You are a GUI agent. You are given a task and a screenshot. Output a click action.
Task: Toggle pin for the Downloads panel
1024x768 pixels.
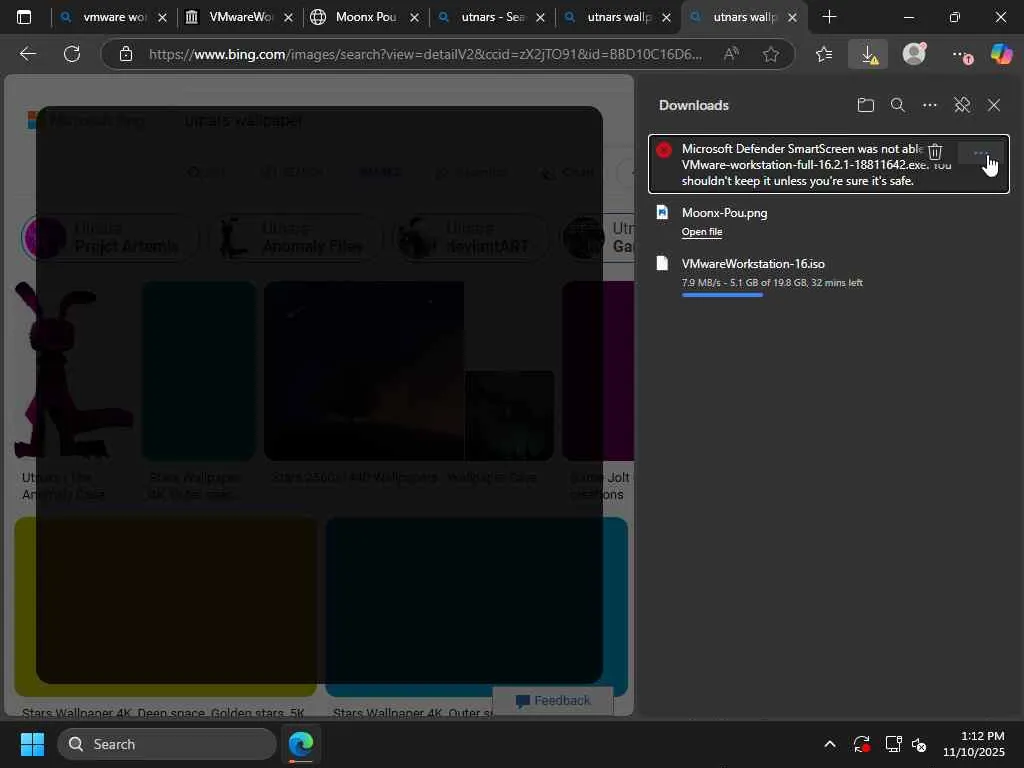point(962,105)
